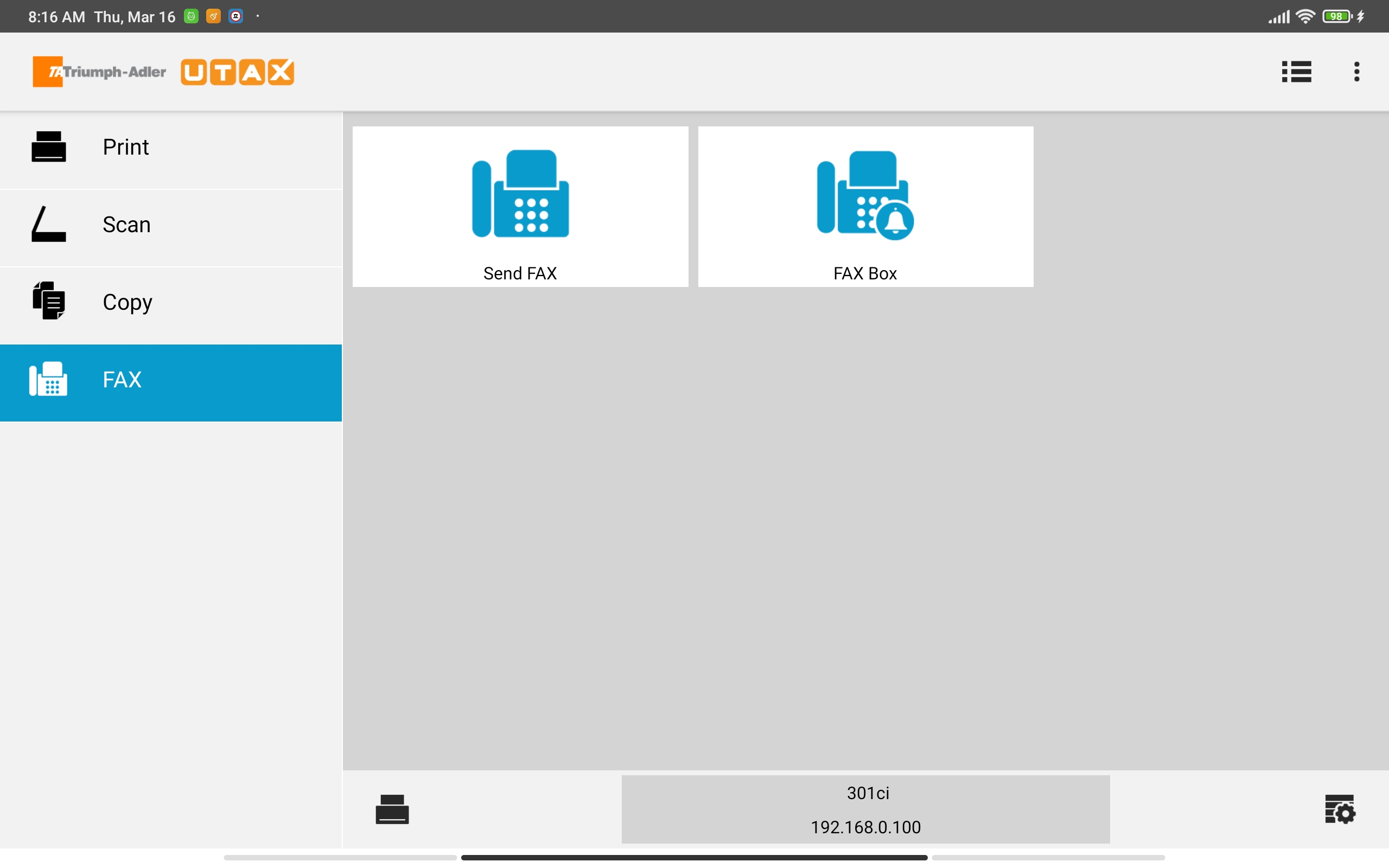Click the FAX Box tile icon
The image size is (1389, 868).
click(865, 195)
